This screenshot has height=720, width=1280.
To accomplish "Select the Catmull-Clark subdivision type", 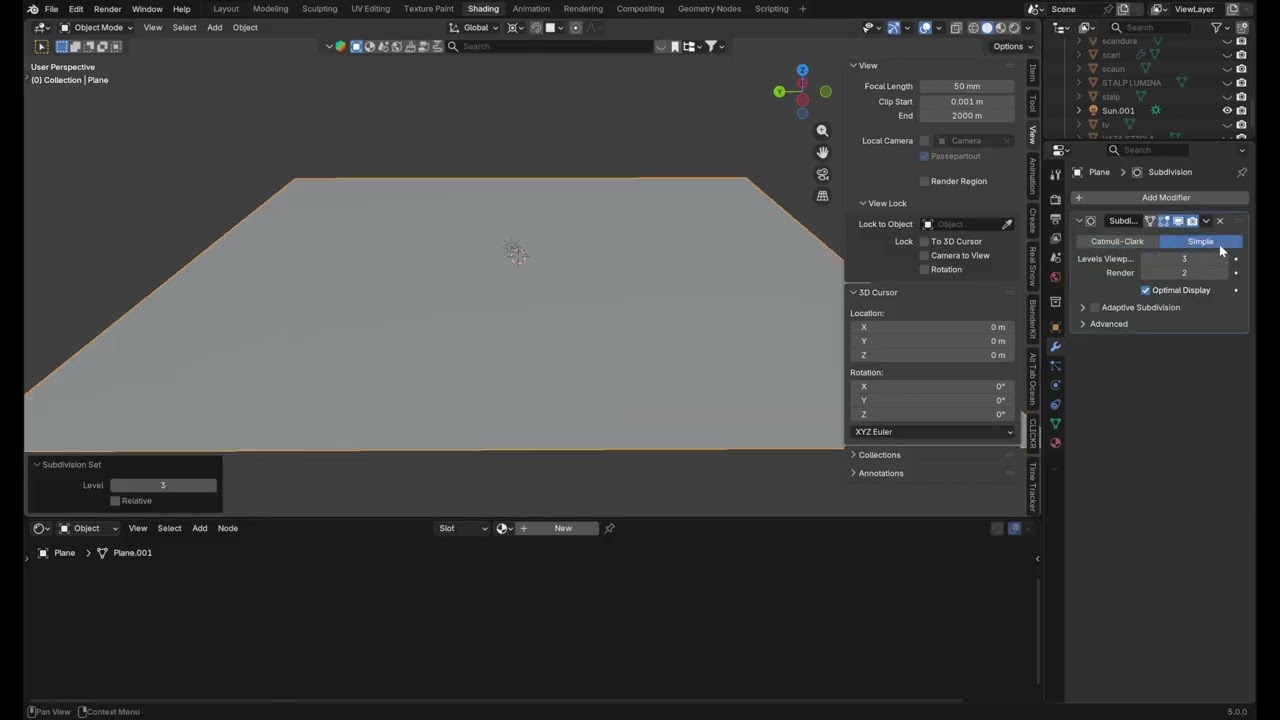I will coord(1117,241).
